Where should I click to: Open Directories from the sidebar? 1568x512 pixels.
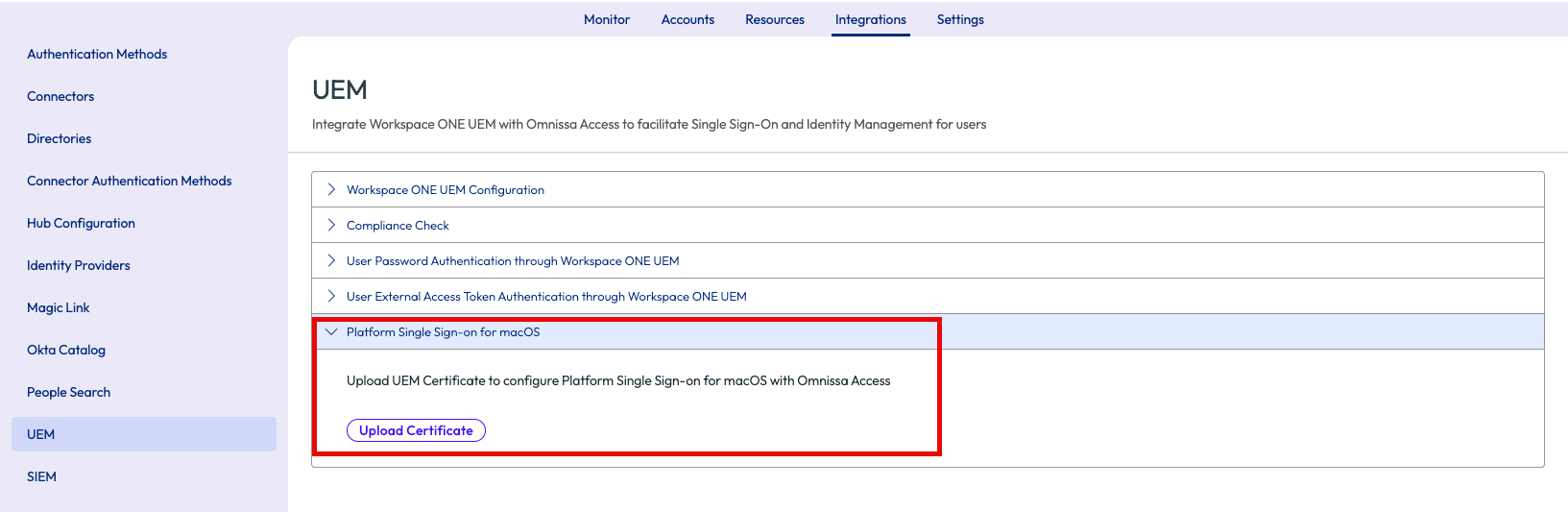[x=60, y=138]
